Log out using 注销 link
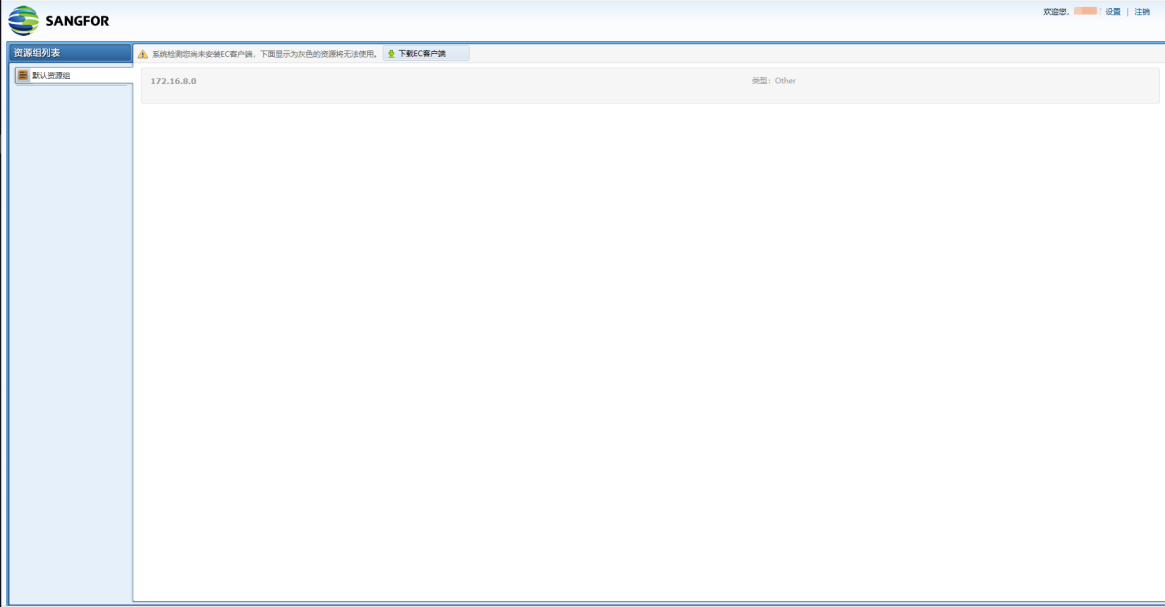The image size is (1165, 607). tap(1142, 12)
